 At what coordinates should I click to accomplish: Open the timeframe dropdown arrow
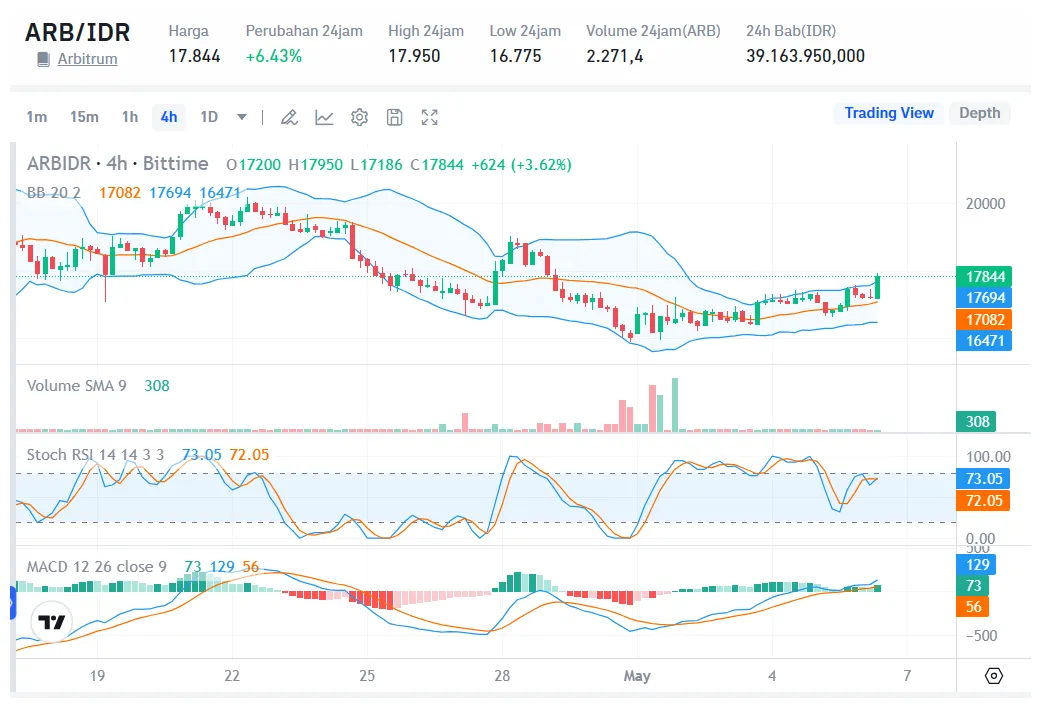tap(240, 117)
